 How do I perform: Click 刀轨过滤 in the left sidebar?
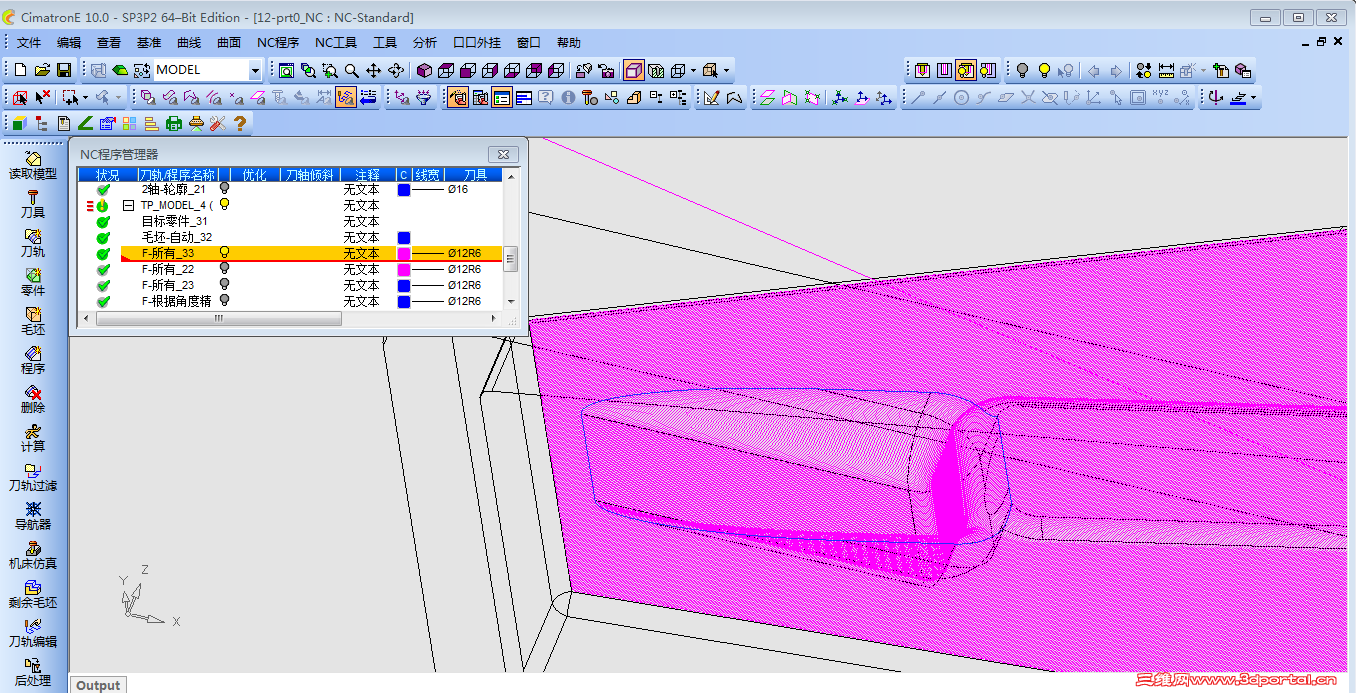coord(33,477)
